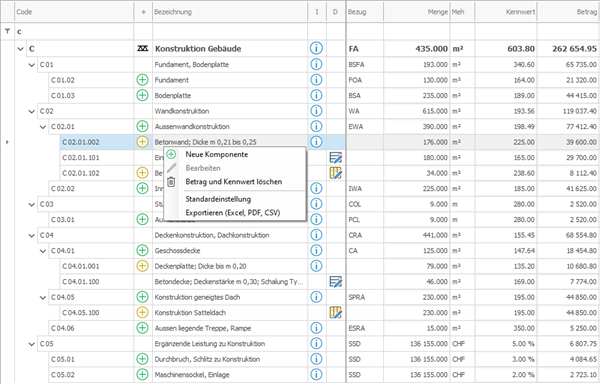Click Menge cell 176.000 of Betonwand

point(416,142)
